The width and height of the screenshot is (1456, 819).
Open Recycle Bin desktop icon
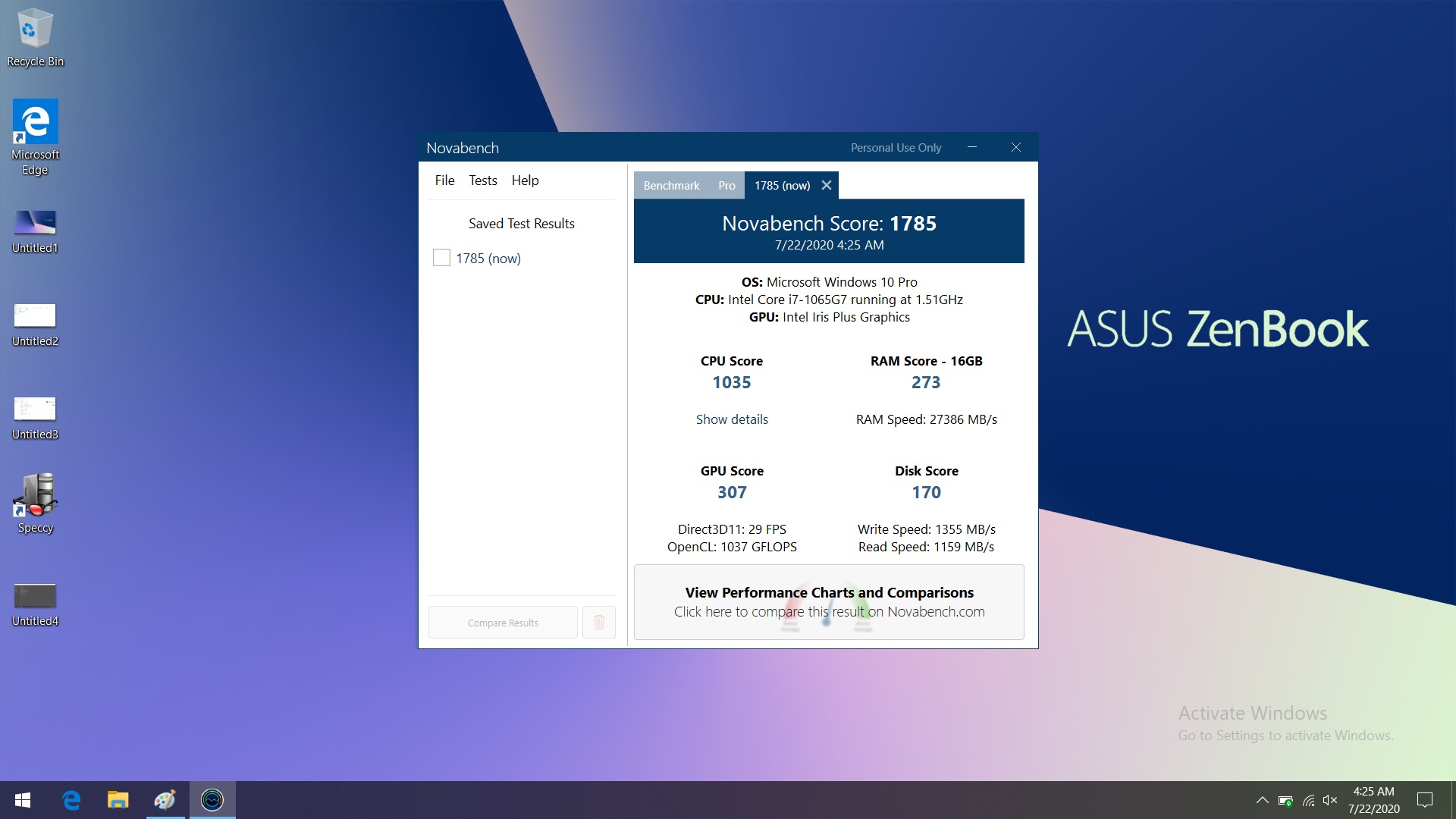click(x=35, y=36)
